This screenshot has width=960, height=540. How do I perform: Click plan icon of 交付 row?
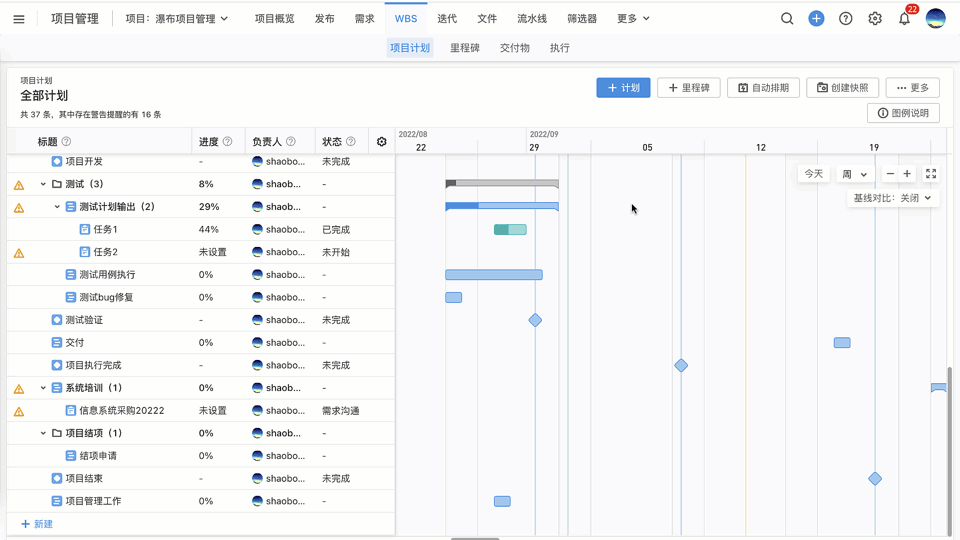(x=56, y=342)
